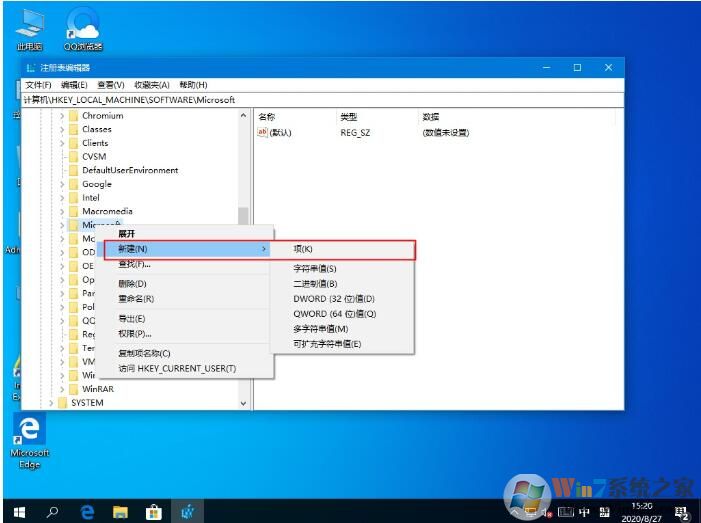The image size is (701, 523).
Task: Expand the Intel tree node
Action: [x=62, y=198]
